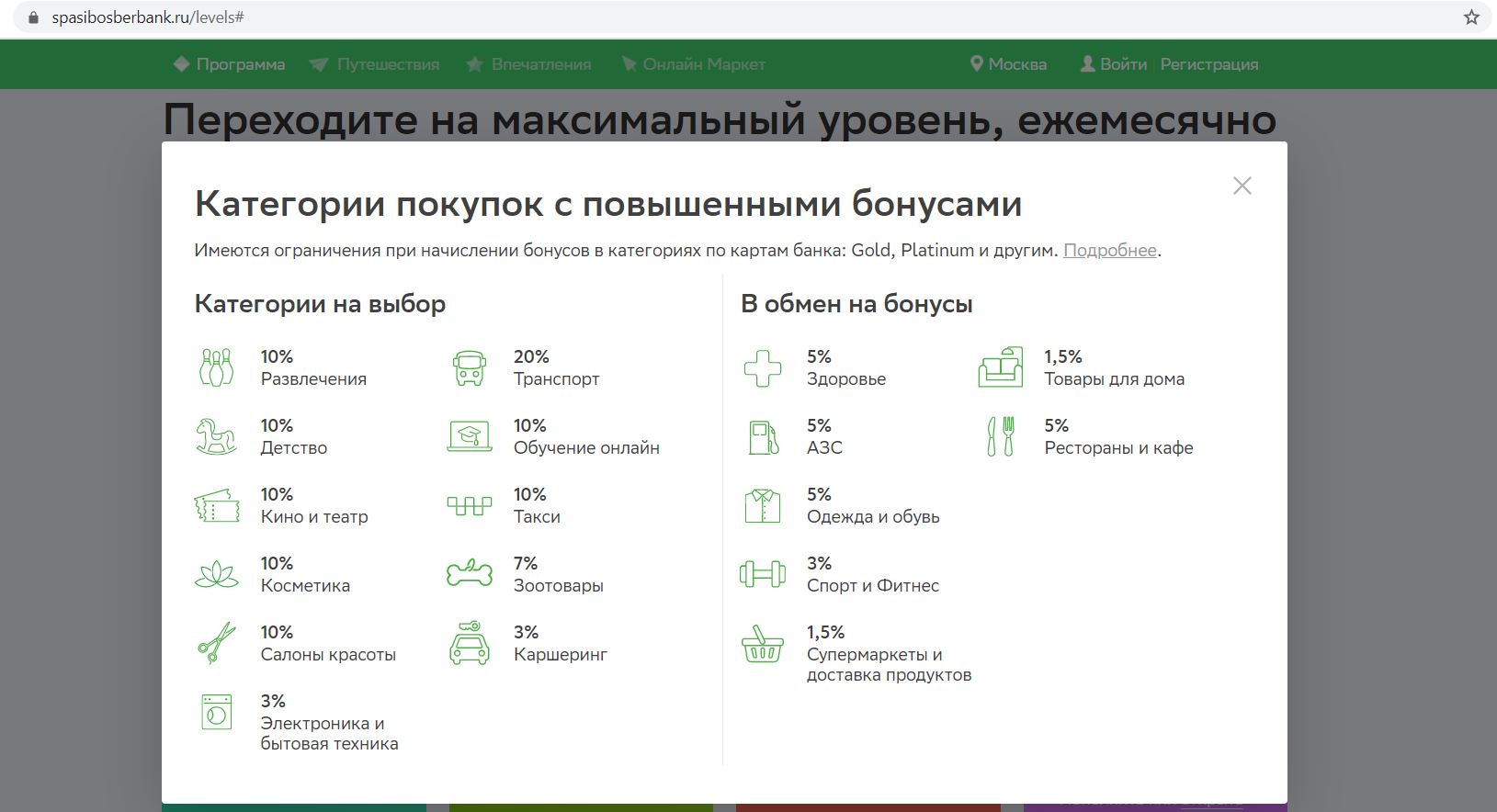Click the Обучение онлайн label
This screenshot has width=1497, height=812.
coord(586,448)
